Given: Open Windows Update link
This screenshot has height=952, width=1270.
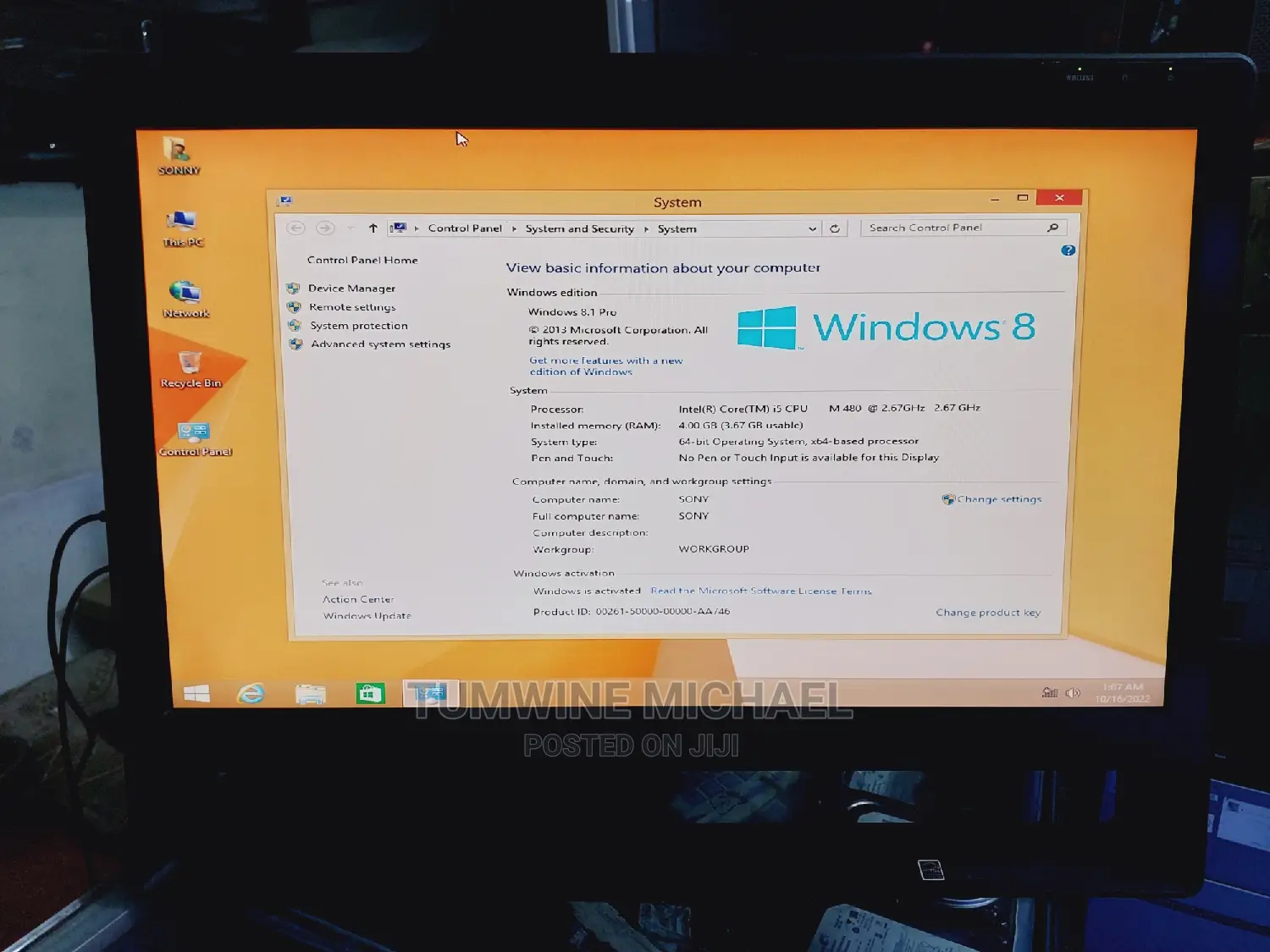Looking at the screenshot, I should pyautogui.click(x=367, y=616).
